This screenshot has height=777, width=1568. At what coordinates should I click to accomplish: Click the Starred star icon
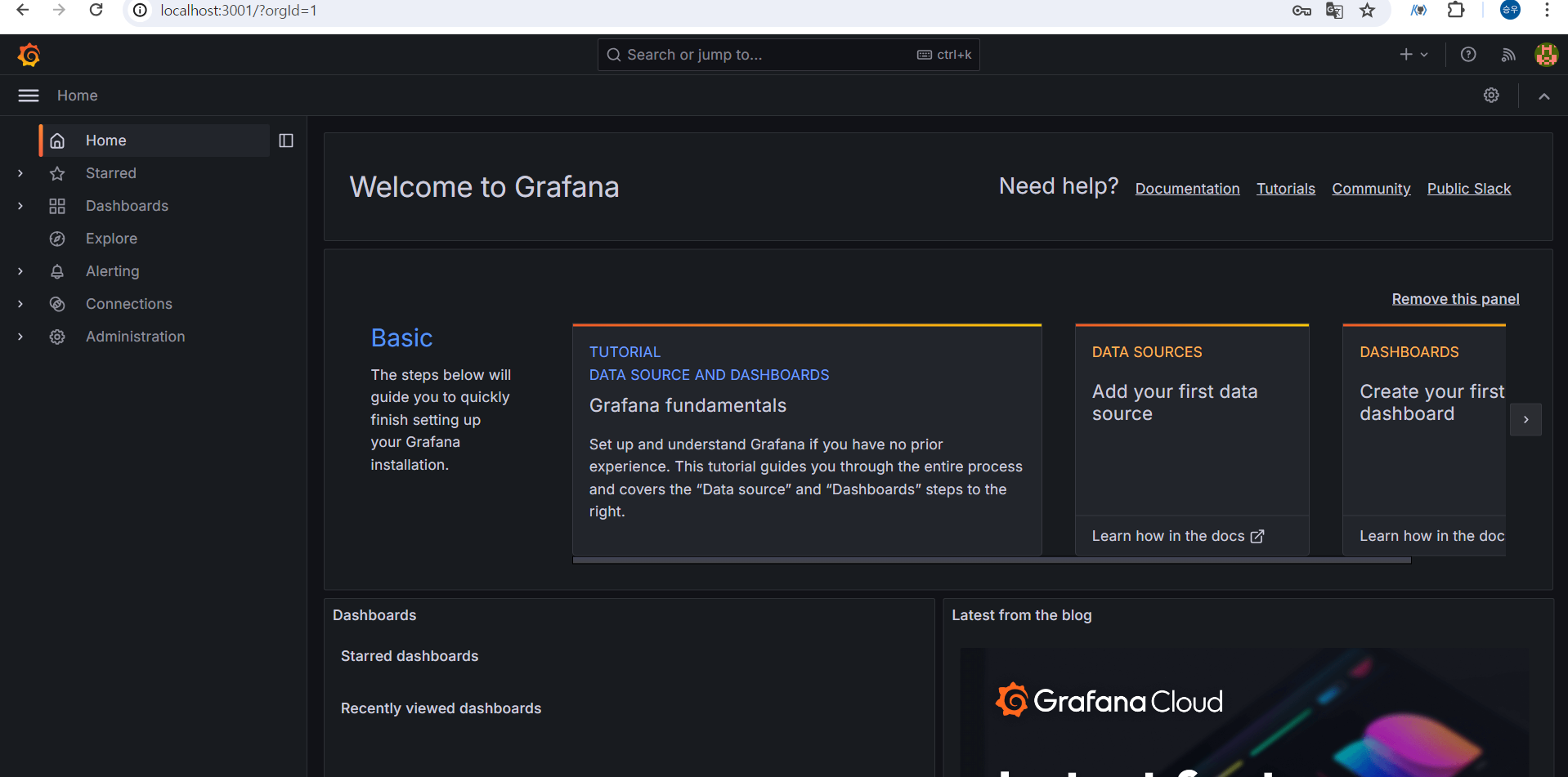pyautogui.click(x=57, y=173)
